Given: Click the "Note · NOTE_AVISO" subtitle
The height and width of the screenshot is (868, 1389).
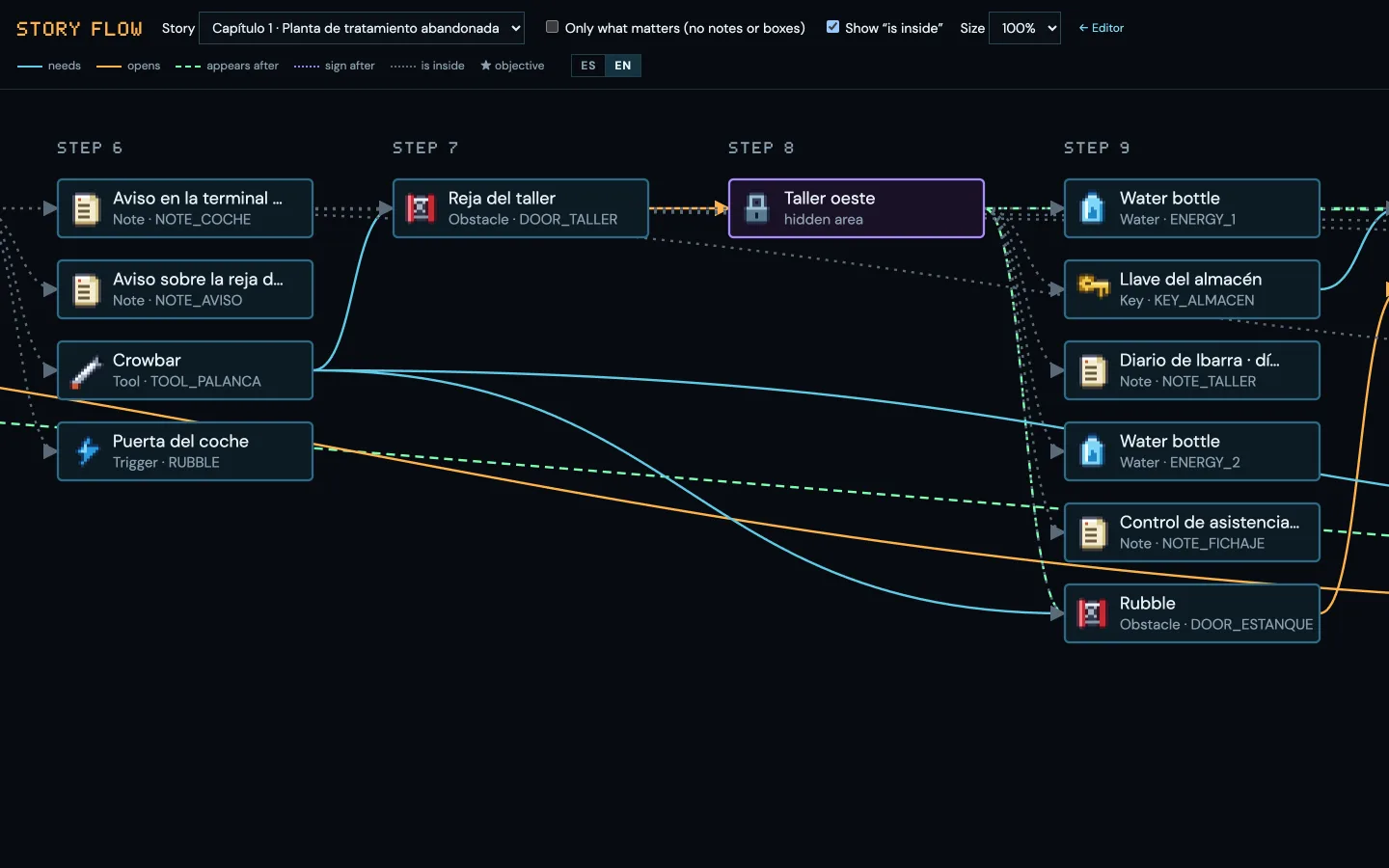Looking at the screenshot, I should [x=177, y=301].
